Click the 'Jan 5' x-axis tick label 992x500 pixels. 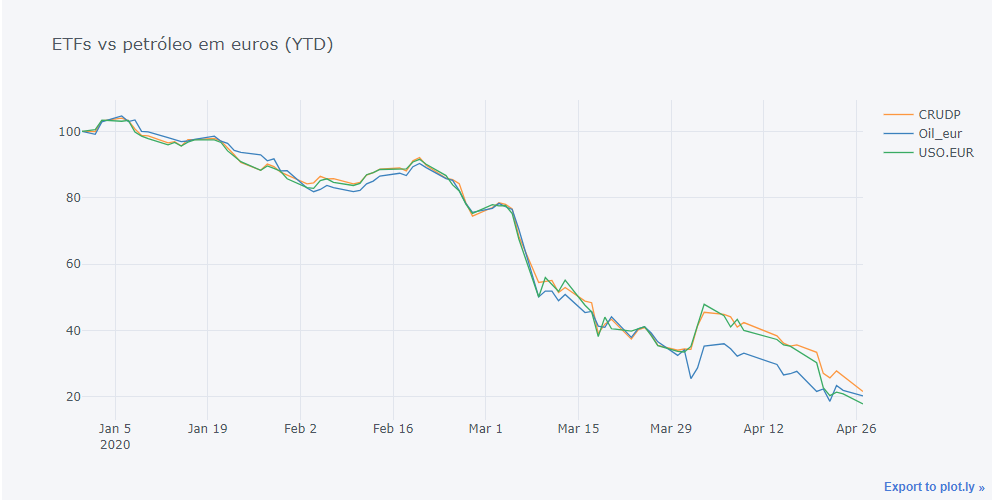pos(115,428)
